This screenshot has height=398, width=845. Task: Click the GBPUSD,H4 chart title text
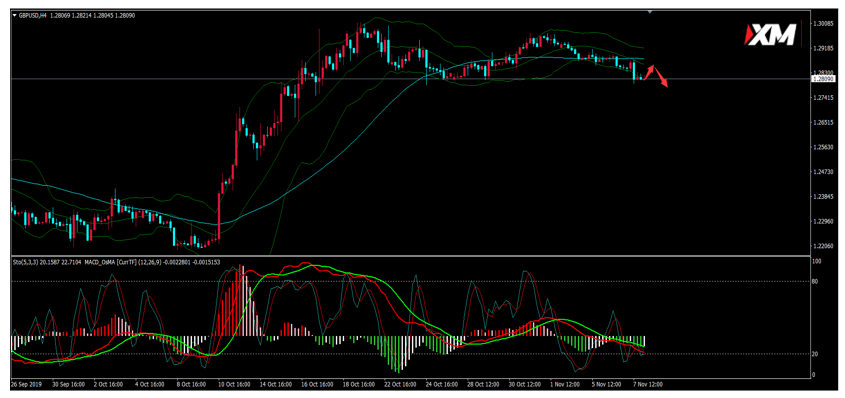click(x=32, y=16)
